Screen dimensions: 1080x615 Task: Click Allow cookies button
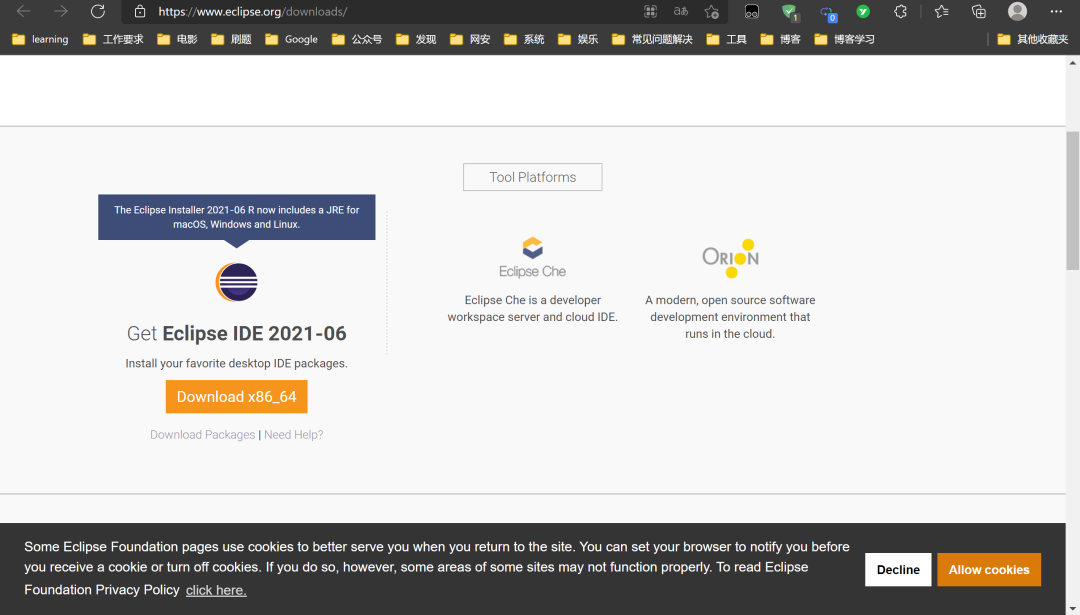[988, 570]
